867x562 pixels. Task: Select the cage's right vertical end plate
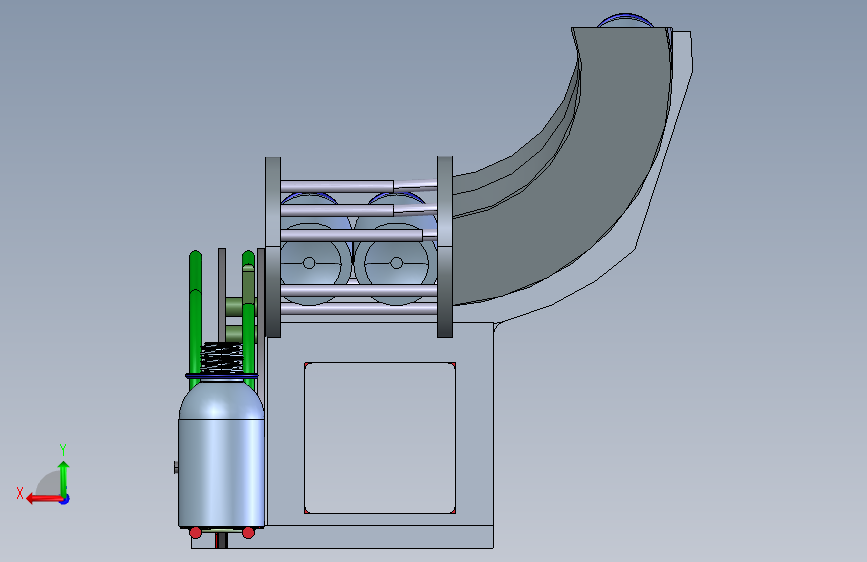coord(445,247)
